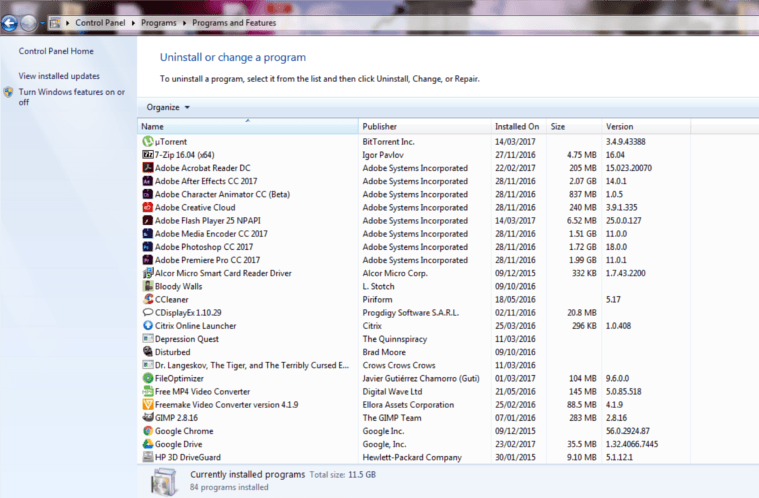
Task: Click the Control Panel address bar icon
Action: (55, 23)
